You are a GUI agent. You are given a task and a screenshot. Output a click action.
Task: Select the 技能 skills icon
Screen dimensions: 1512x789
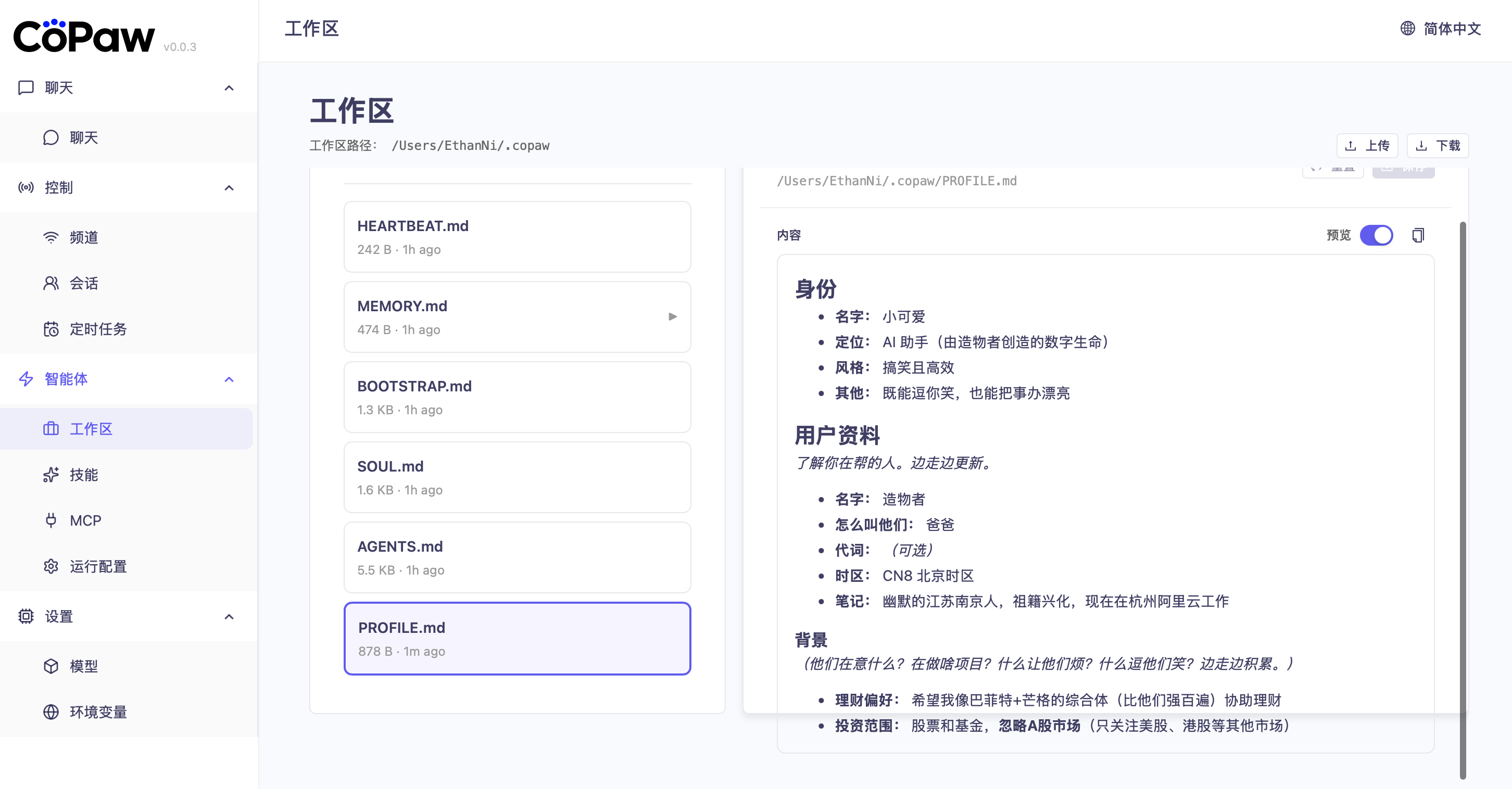[x=51, y=475]
